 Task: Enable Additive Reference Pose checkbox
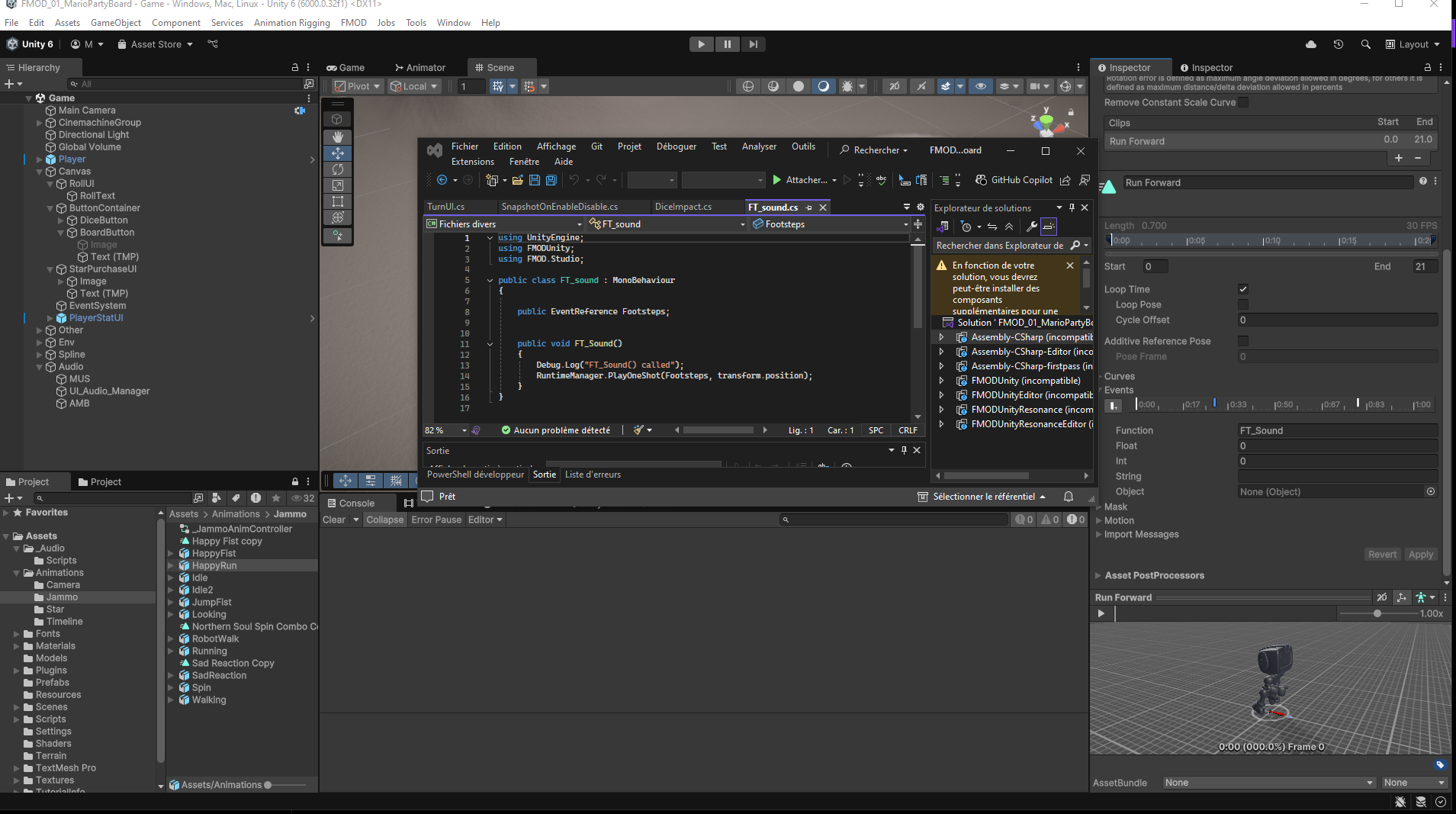click(x=1243, y=341)
